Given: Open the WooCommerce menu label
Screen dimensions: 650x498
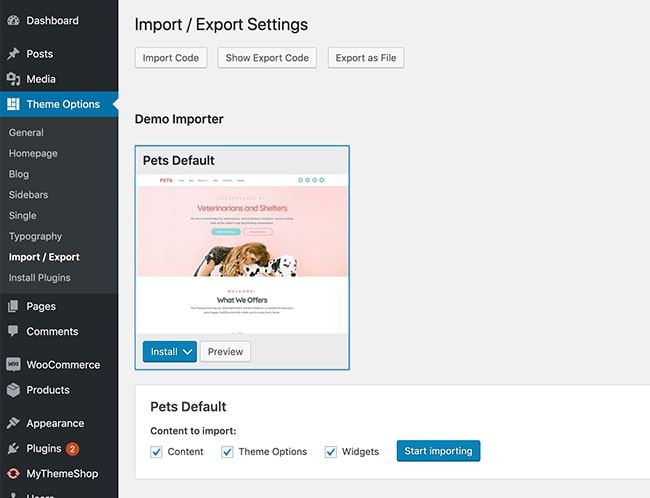Looking at the screenshot, I should (63, 364).
